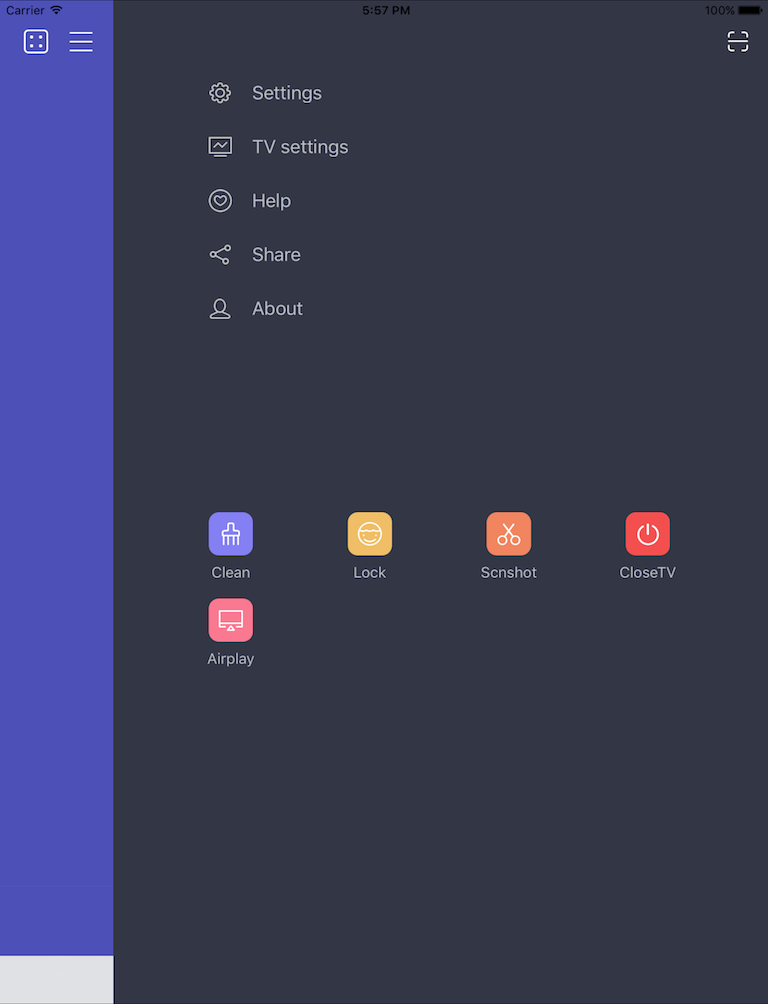Open the Help menu entry
The width and height of the screenshot is (768, 1004).
[x=272, y=200]
